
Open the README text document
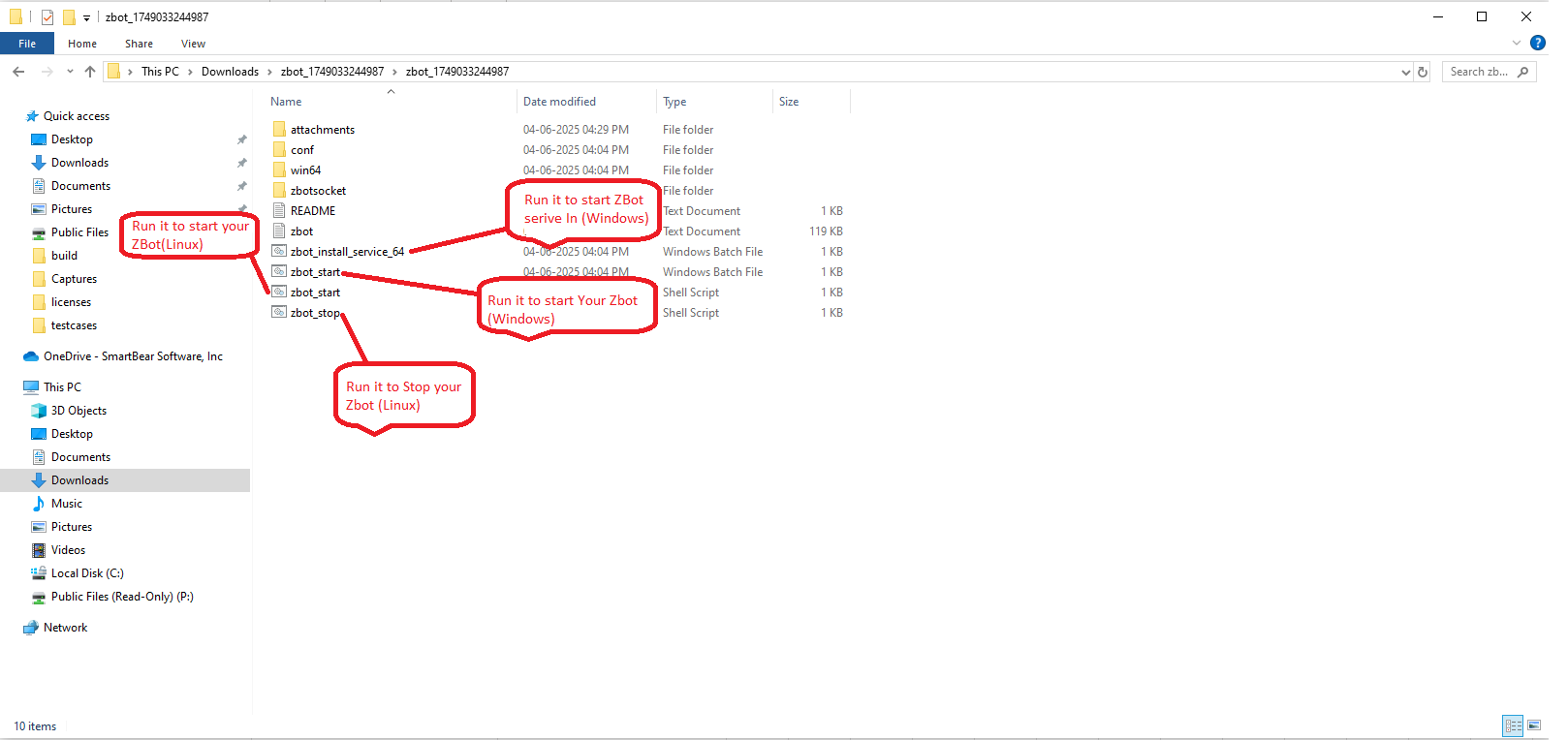(x=312, y=211)
